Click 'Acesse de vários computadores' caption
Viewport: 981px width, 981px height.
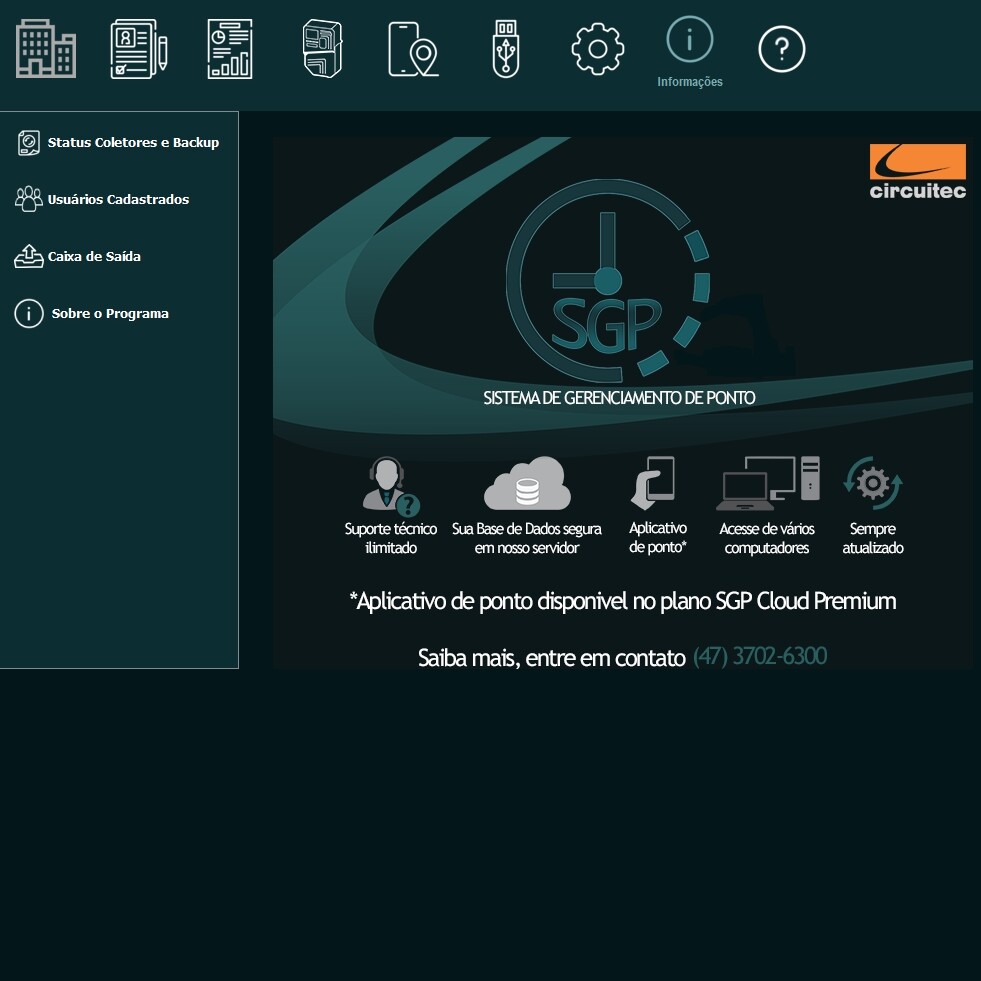(767, 538)
